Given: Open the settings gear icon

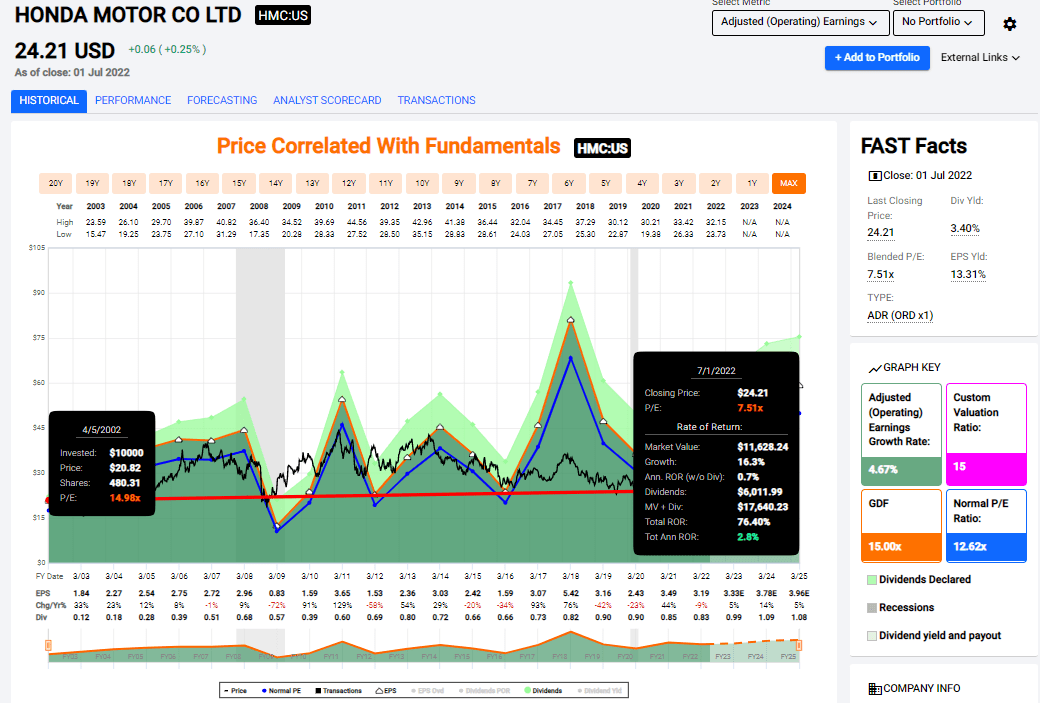Looking at the screenshot, I should (1009, 24).
